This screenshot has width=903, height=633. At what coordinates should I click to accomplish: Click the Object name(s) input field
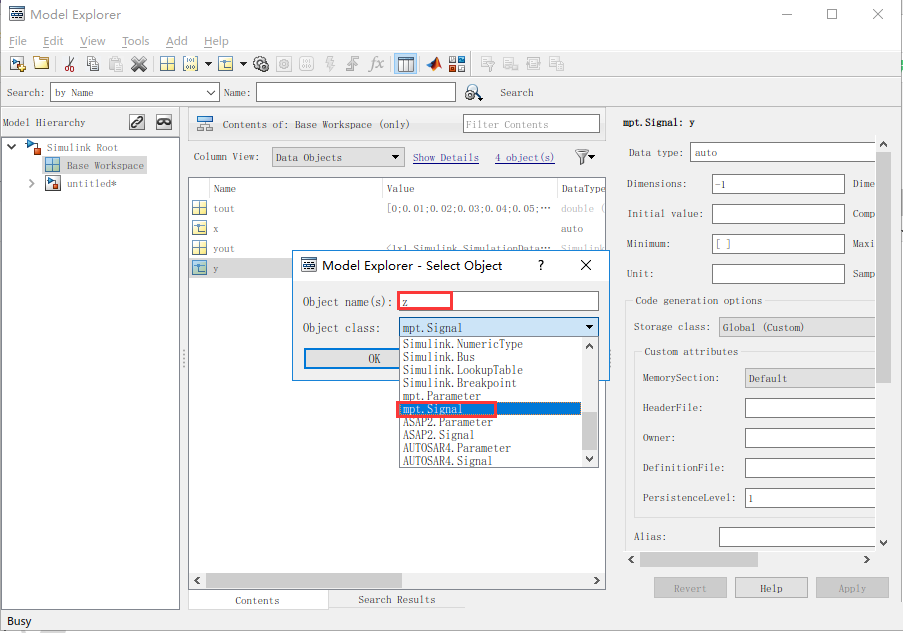coord(498,301)
